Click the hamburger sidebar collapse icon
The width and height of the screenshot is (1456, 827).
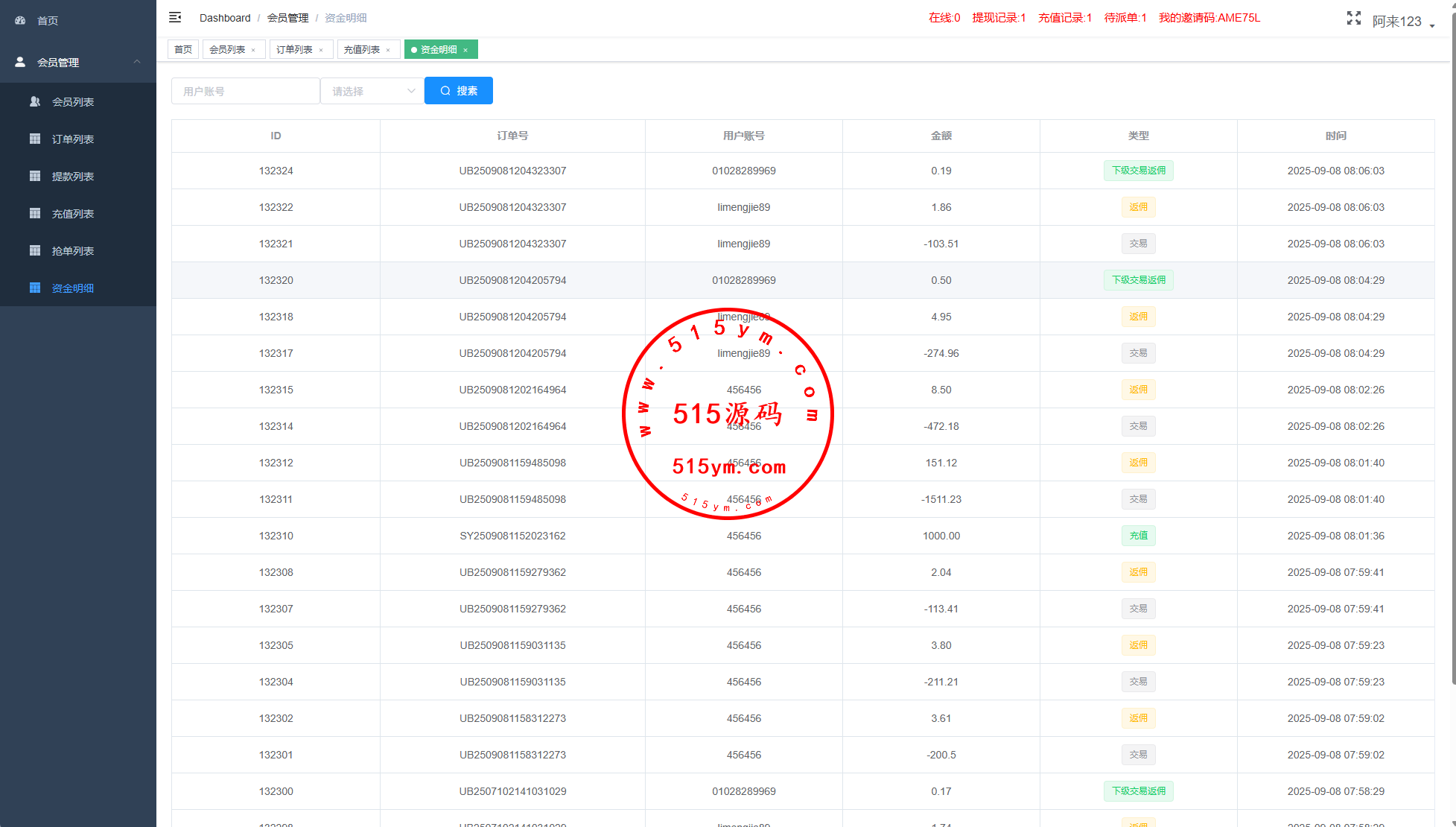pos(175,17)
